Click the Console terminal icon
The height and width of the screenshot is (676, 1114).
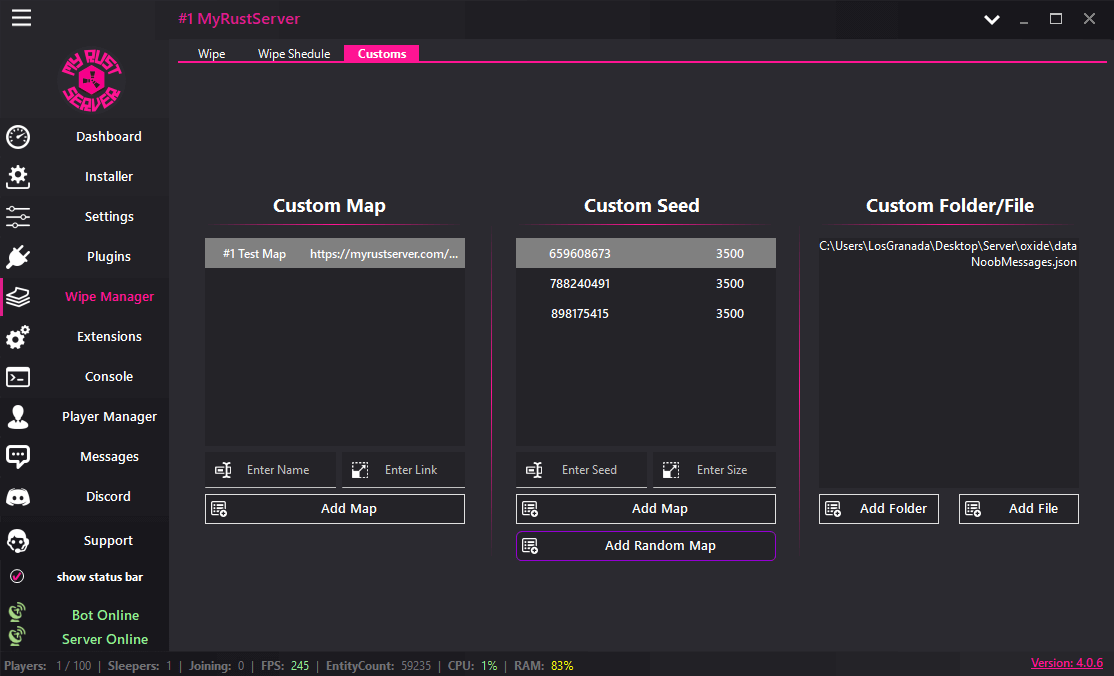pos(18,377)
